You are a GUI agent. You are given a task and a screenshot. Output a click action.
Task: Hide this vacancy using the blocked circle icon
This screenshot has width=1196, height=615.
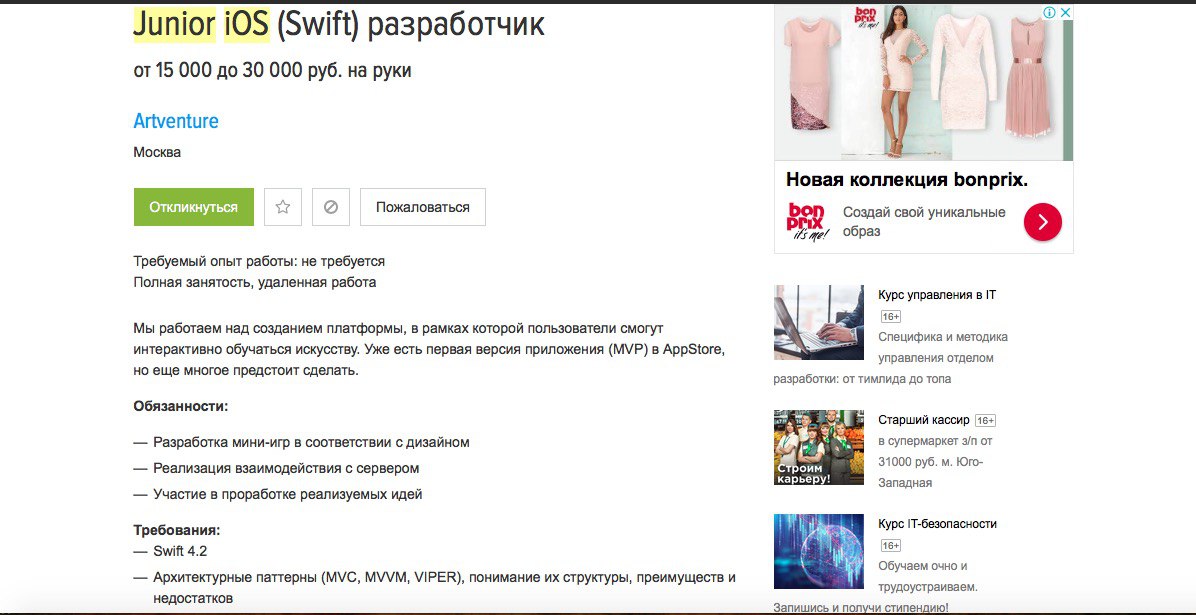pos(331,207)
